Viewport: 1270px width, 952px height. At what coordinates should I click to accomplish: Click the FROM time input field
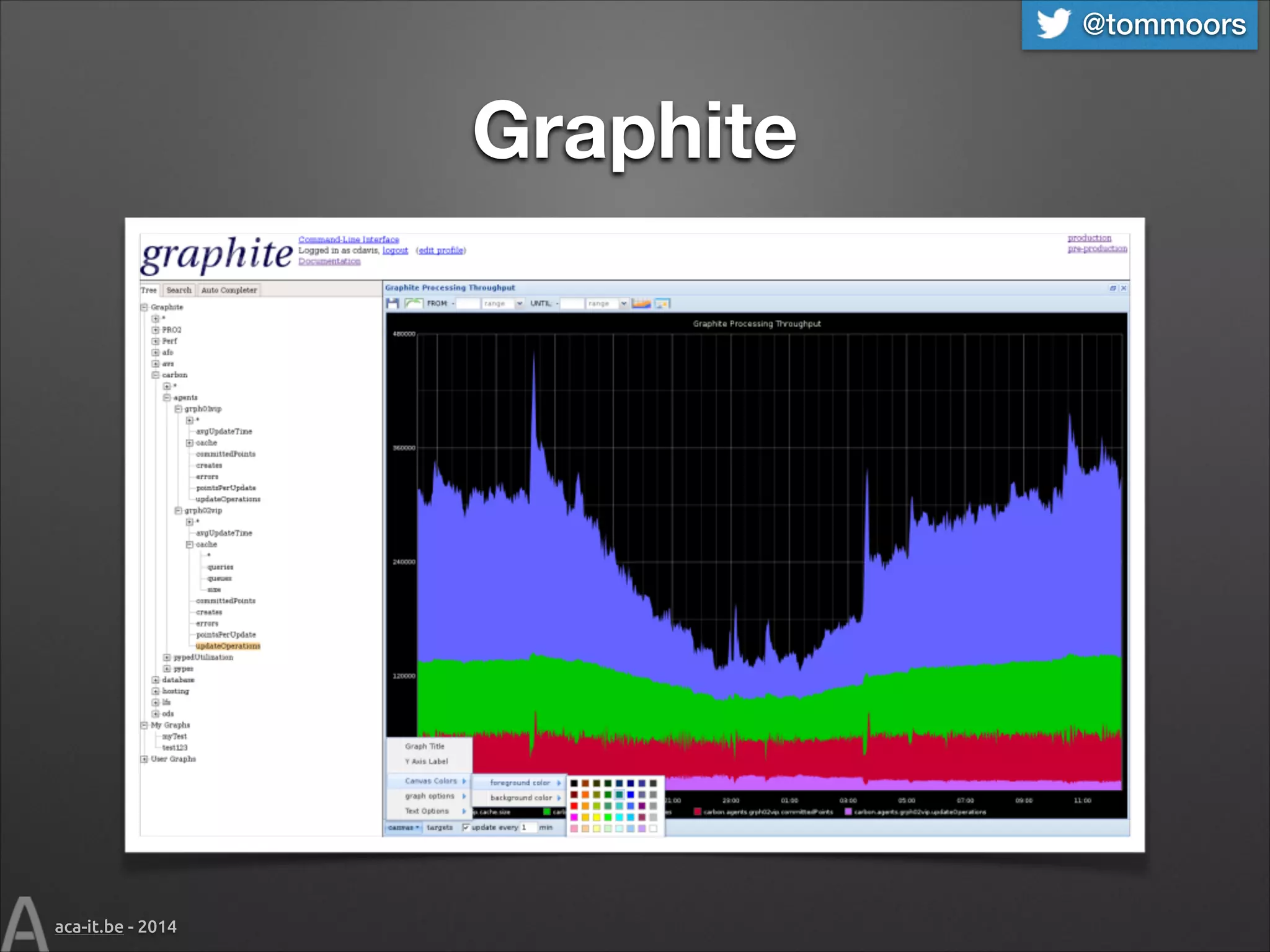[x=468, y=303]
